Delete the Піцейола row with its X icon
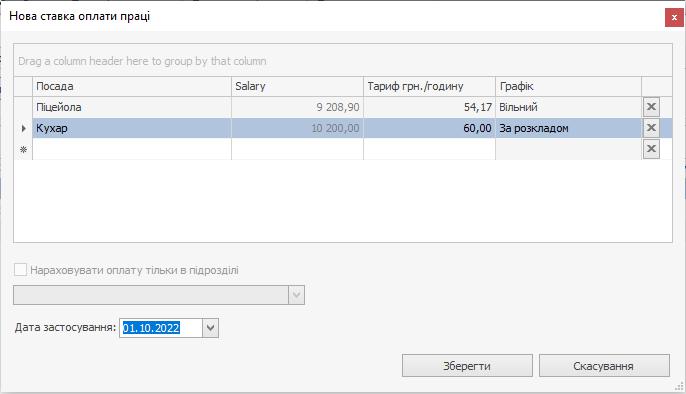This screenshot has width=686, height=394. click(651, 107)
